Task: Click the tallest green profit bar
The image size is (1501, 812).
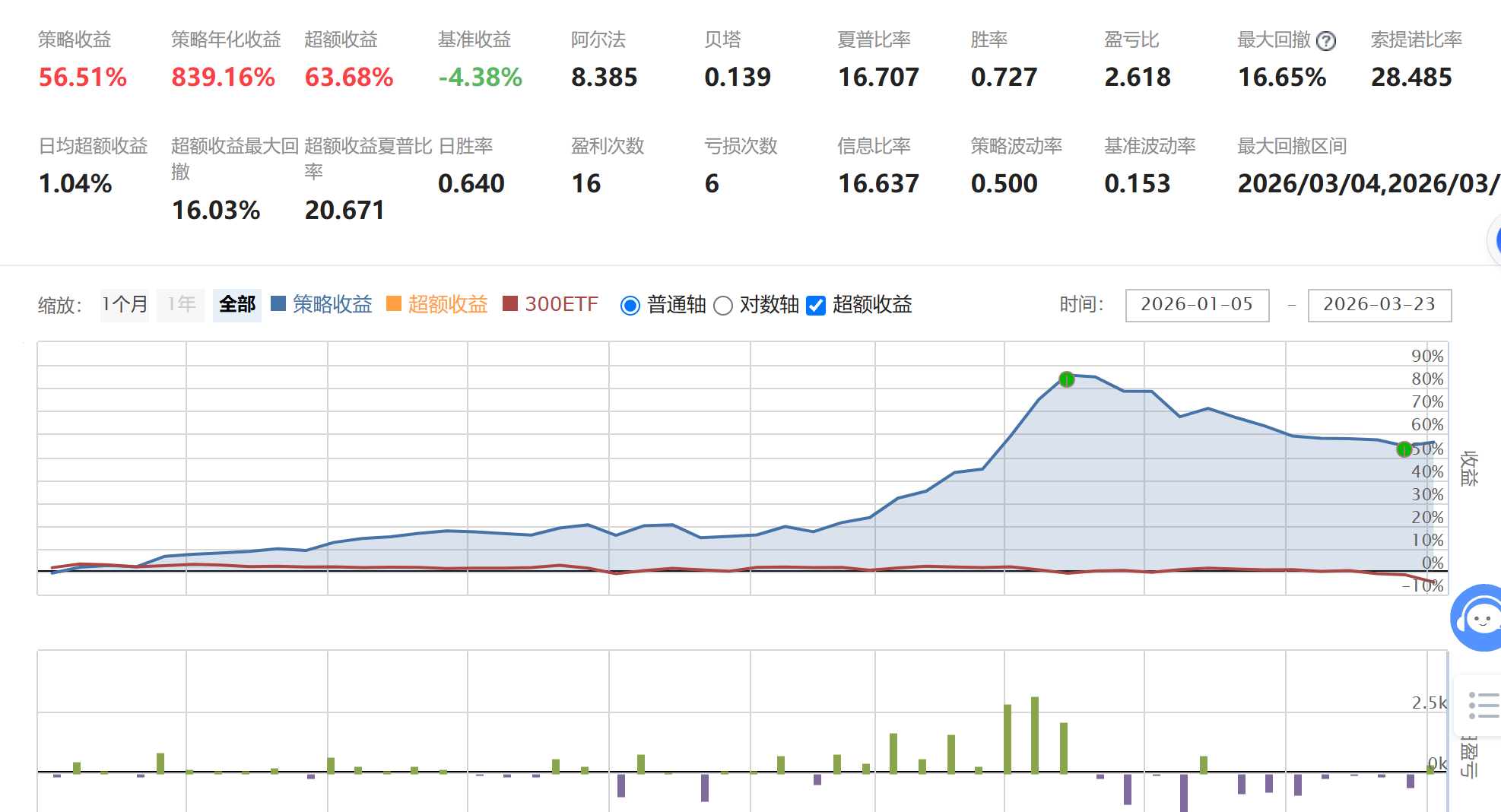Action: click(1035, 734)
